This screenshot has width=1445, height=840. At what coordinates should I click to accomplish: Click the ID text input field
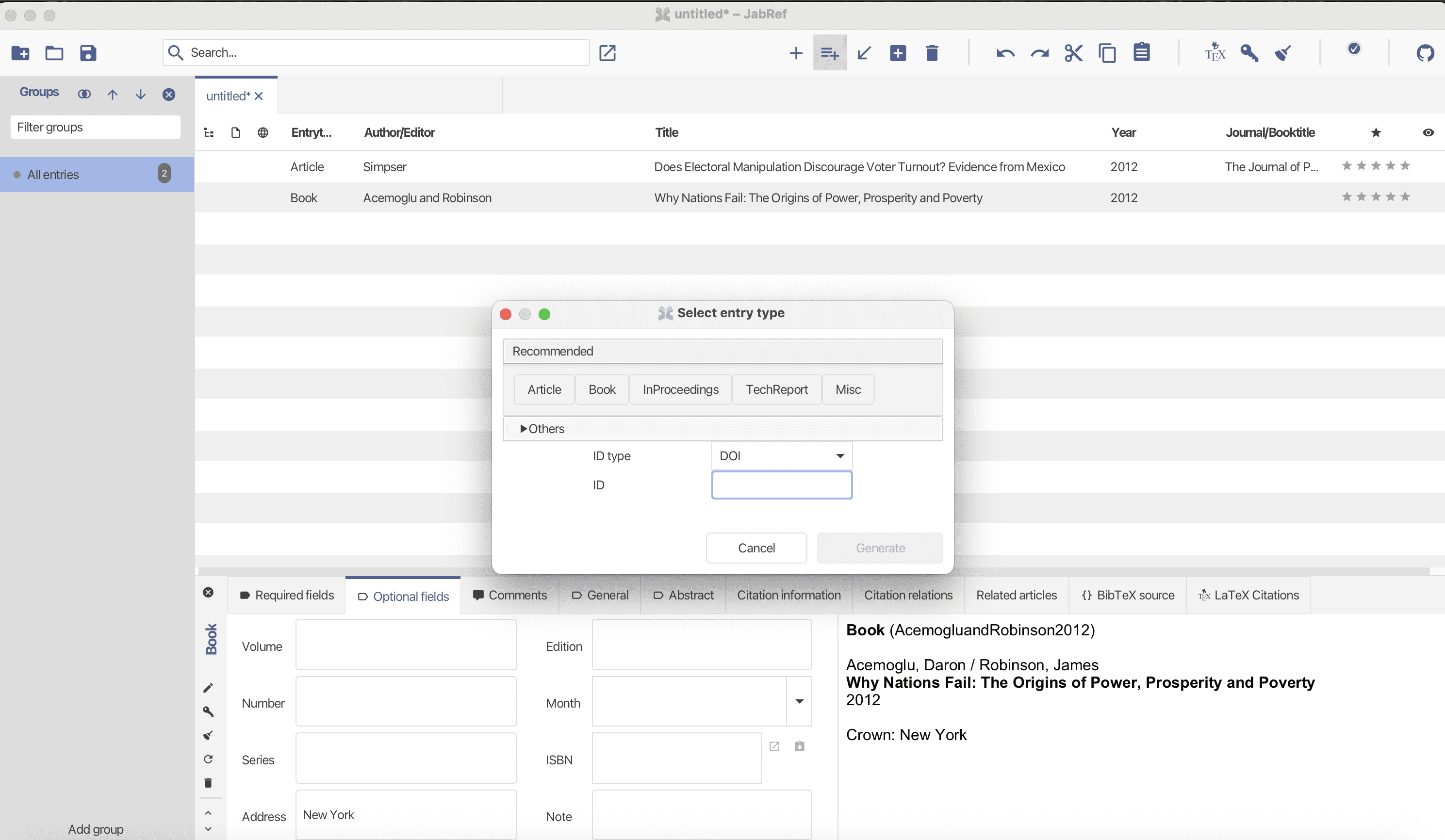(x=782, y=485)
